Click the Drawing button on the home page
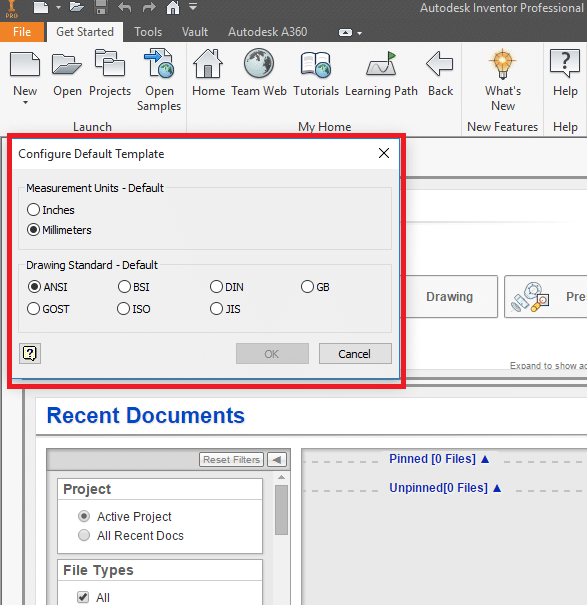 pyautogui.click(x=450, y=296)
